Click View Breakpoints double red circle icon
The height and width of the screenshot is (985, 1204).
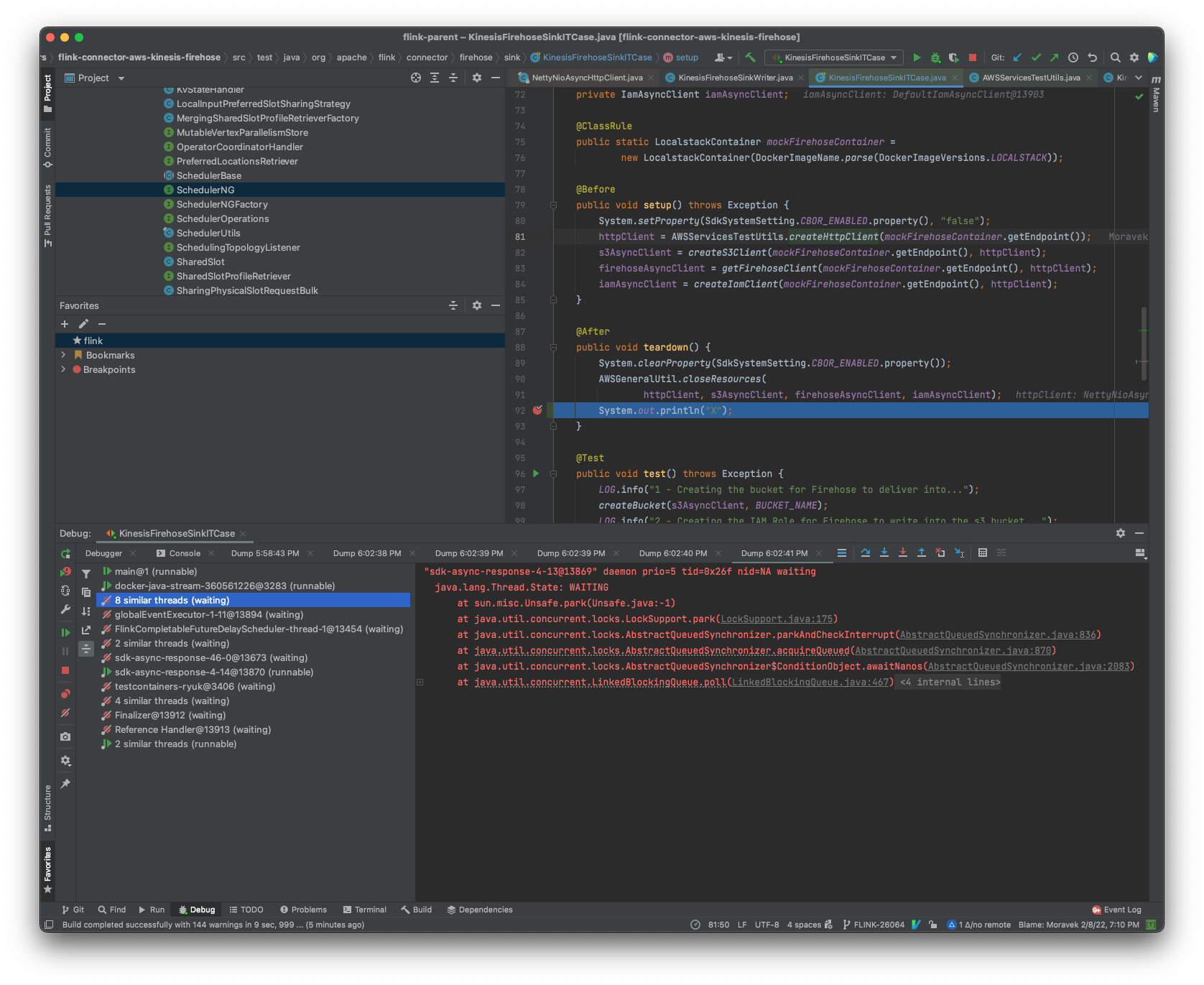(x=65, y=693)
